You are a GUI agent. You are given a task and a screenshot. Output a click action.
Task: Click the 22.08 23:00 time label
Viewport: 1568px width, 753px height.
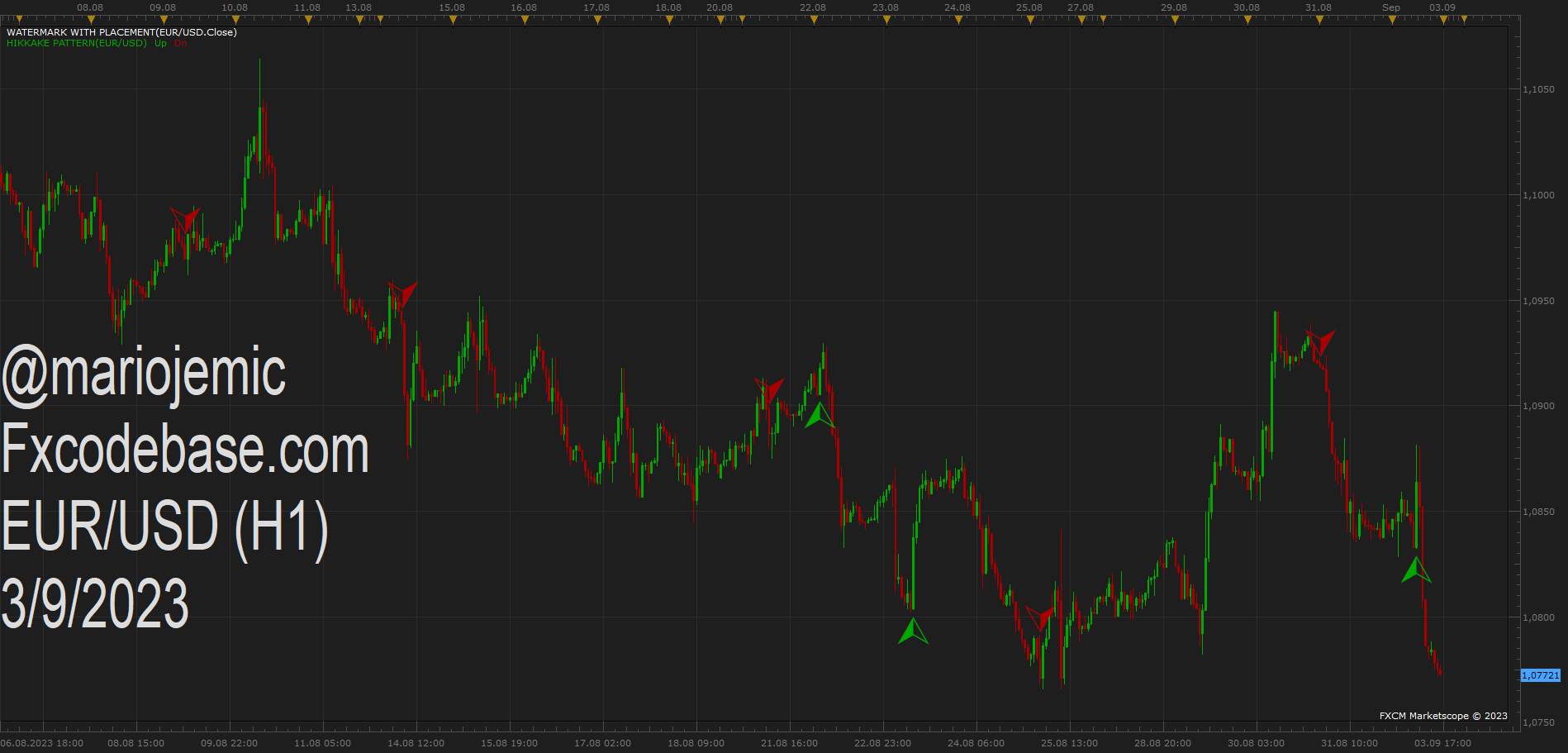(x=883, y=743)
